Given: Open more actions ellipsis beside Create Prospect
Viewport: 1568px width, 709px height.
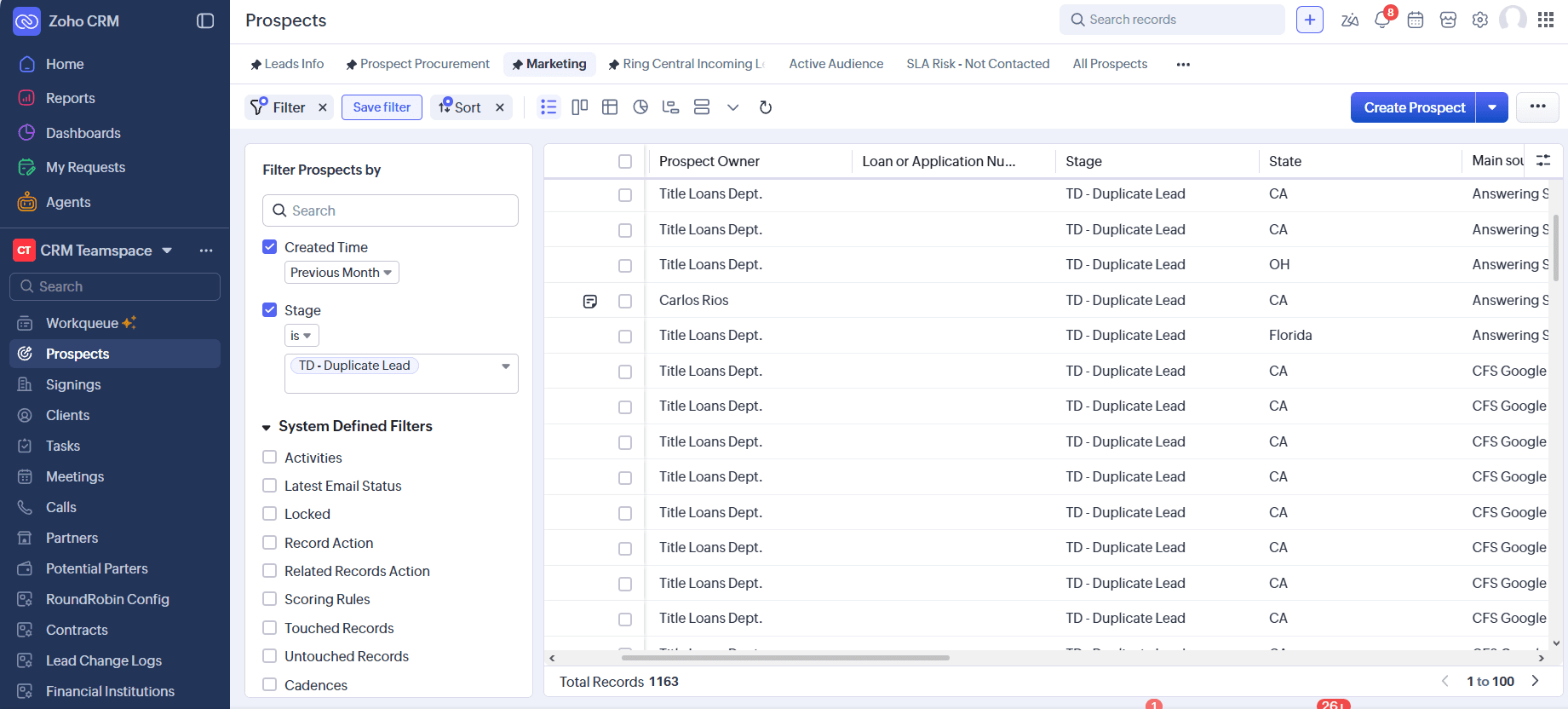Looking at the screenshot, I should (x=1537, y=107).
